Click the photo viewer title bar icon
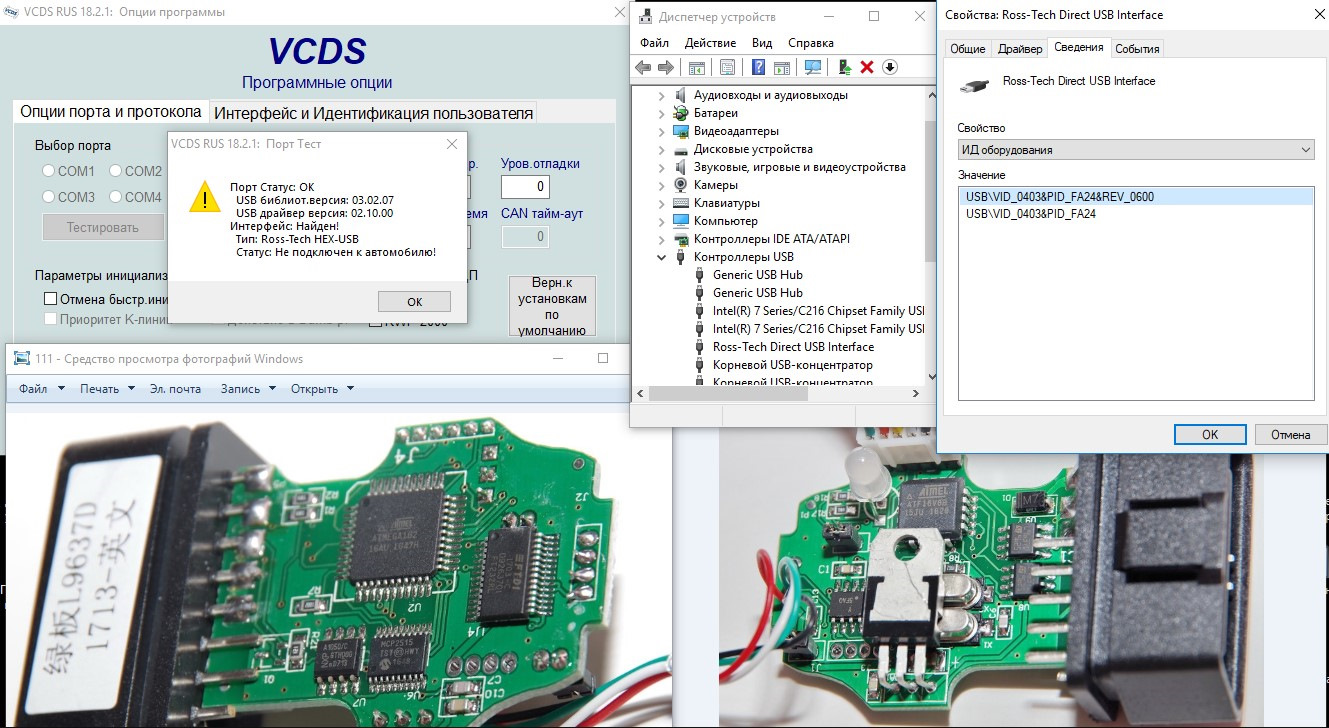 tap(22, 359)
